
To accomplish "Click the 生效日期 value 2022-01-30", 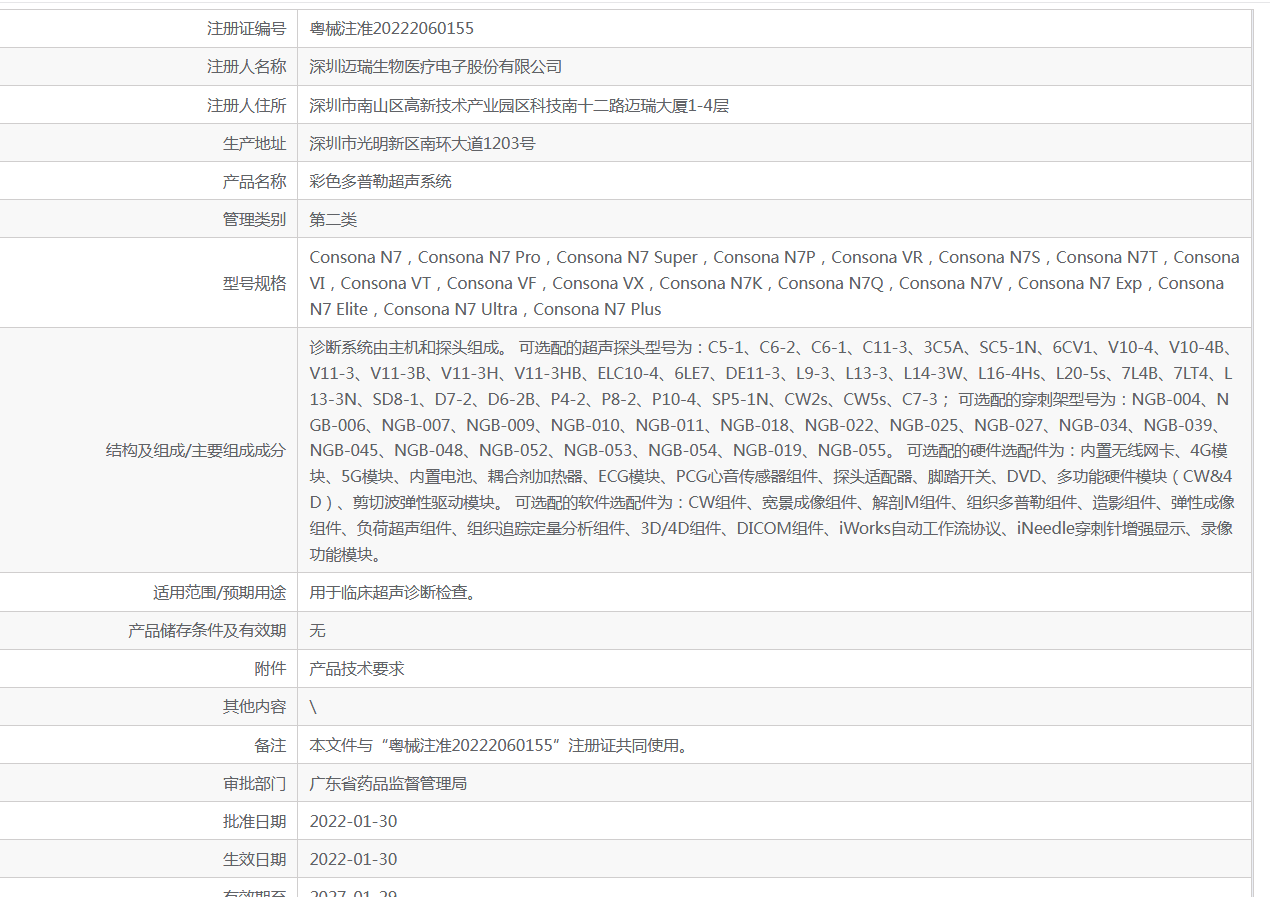I will (353, 859).
